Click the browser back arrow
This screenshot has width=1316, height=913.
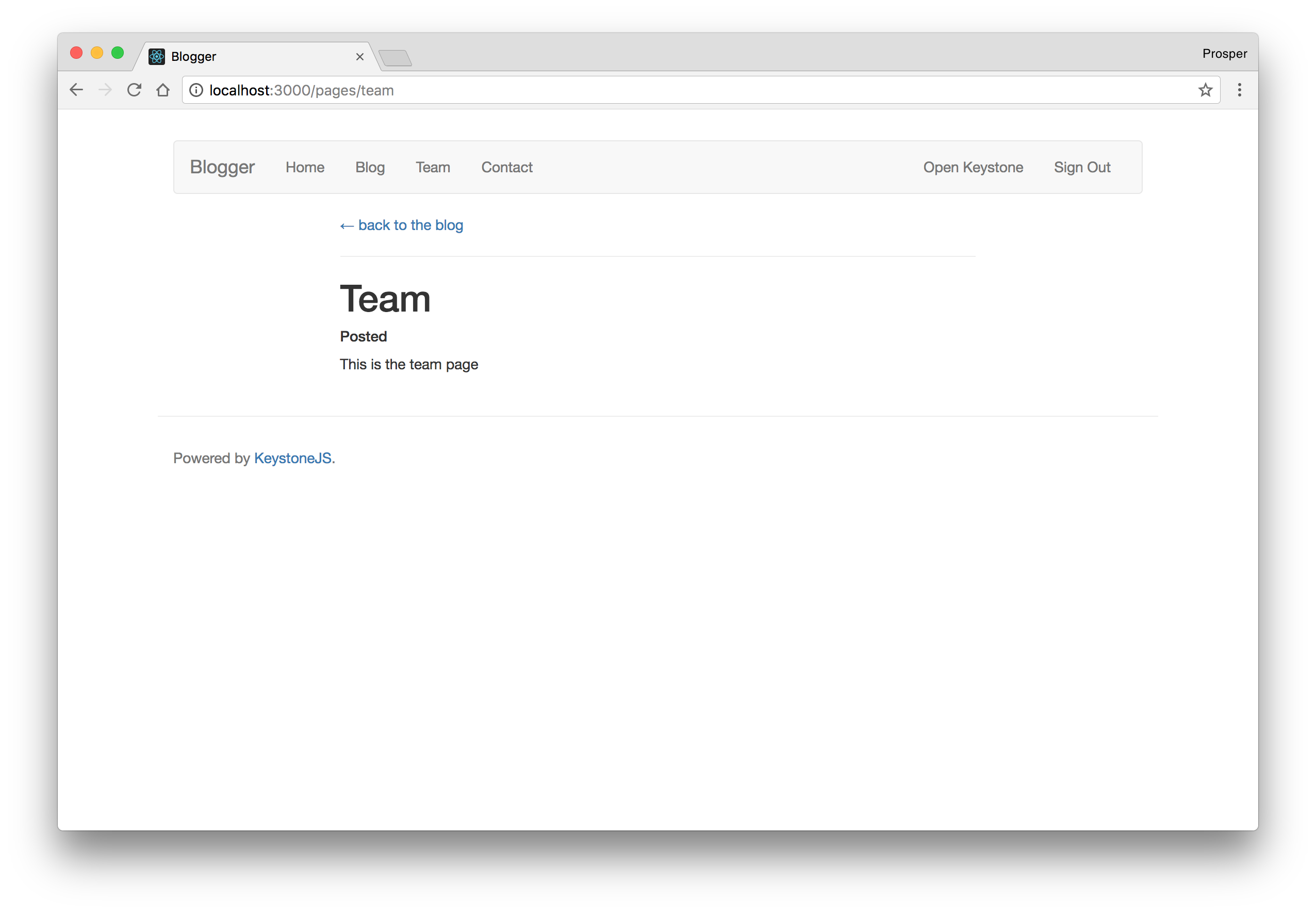[x=76, y=90]
